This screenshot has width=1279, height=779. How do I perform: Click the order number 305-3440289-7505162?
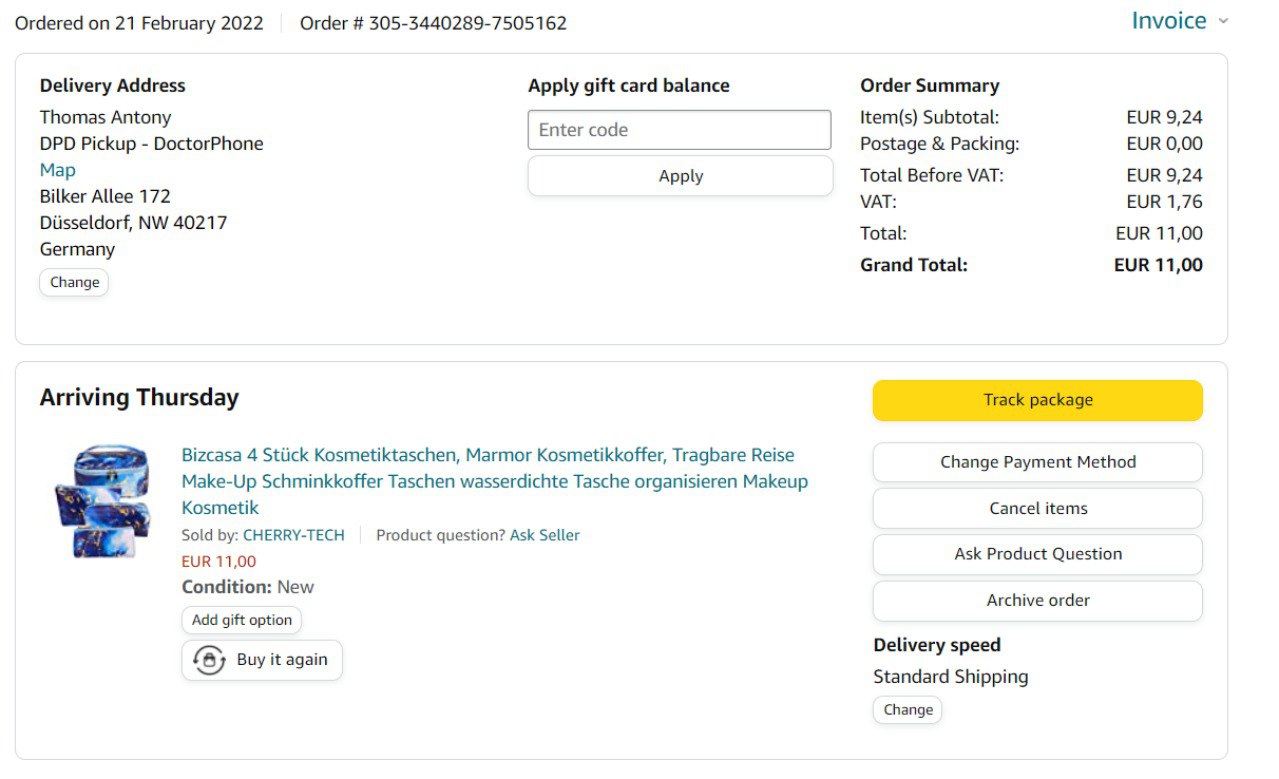coord(467,23)
